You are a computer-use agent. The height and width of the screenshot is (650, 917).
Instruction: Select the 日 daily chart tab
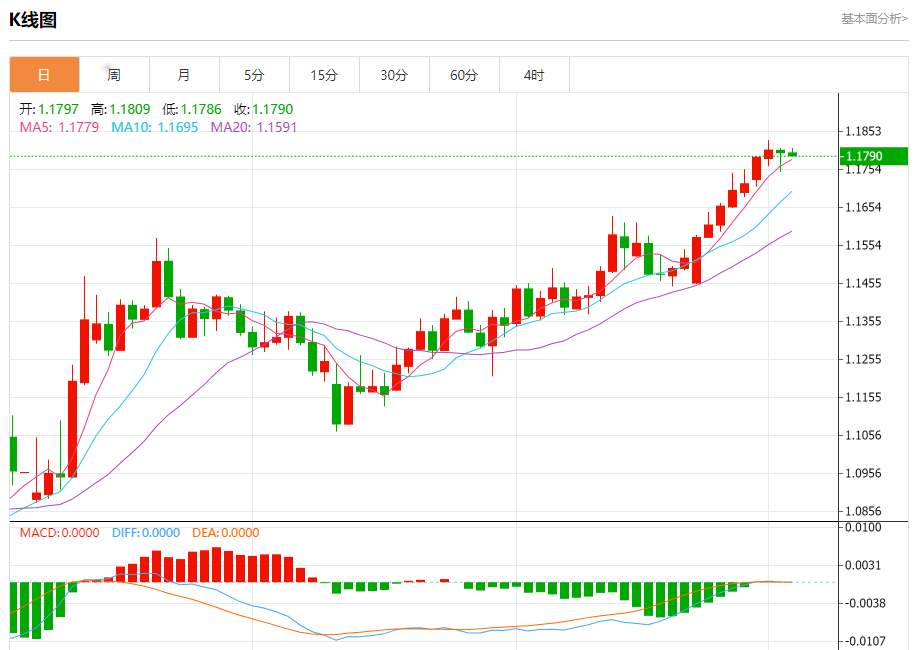click(x=44, y=75)
